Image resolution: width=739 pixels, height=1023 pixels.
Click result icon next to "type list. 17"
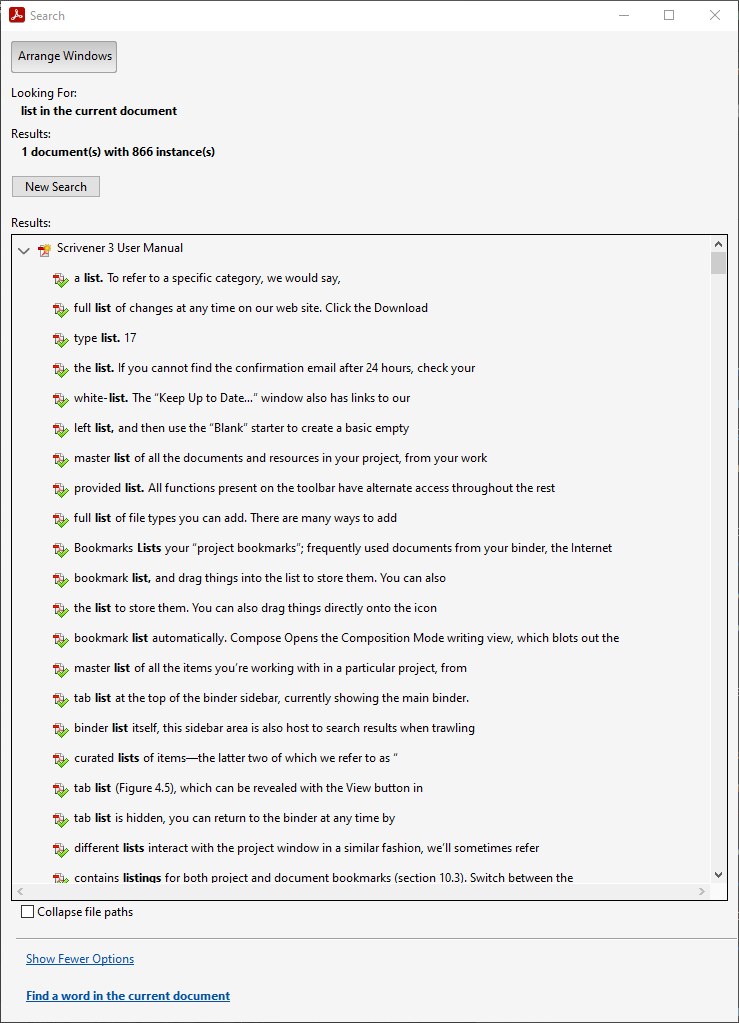tap(61, 339)
